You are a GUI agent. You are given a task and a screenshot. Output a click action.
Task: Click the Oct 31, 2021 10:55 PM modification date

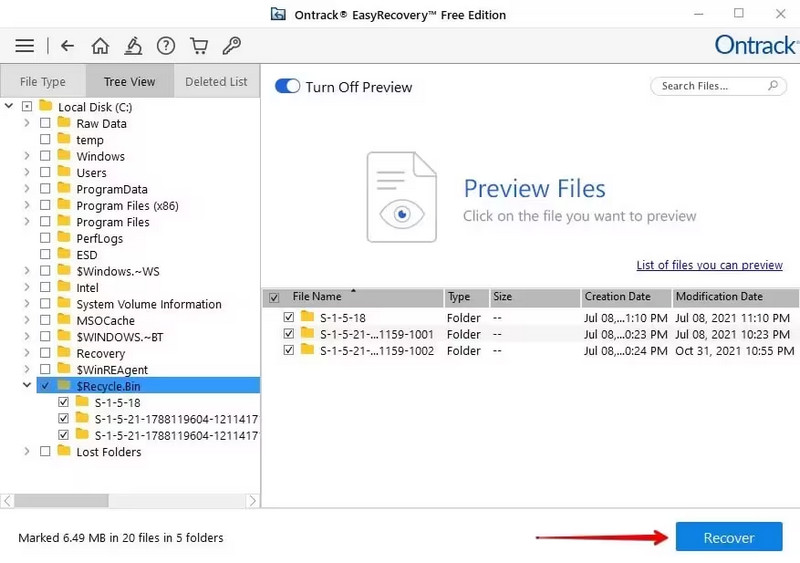735,351
